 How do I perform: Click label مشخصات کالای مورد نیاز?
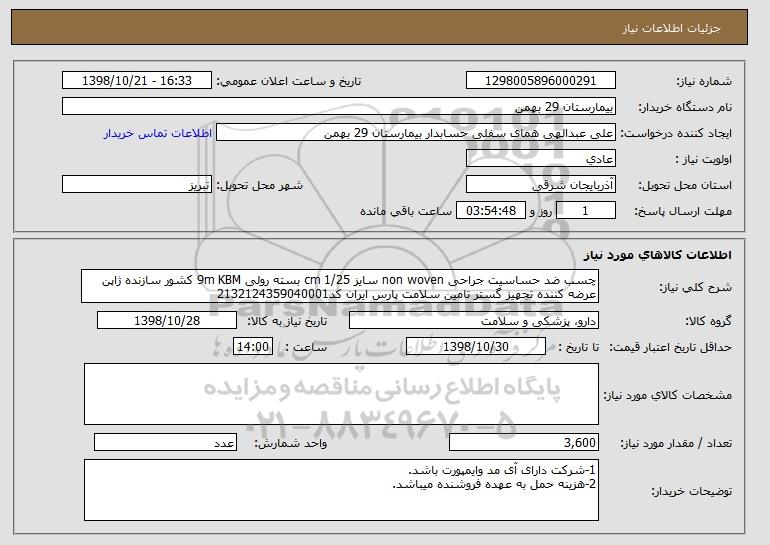coord(667,395)
